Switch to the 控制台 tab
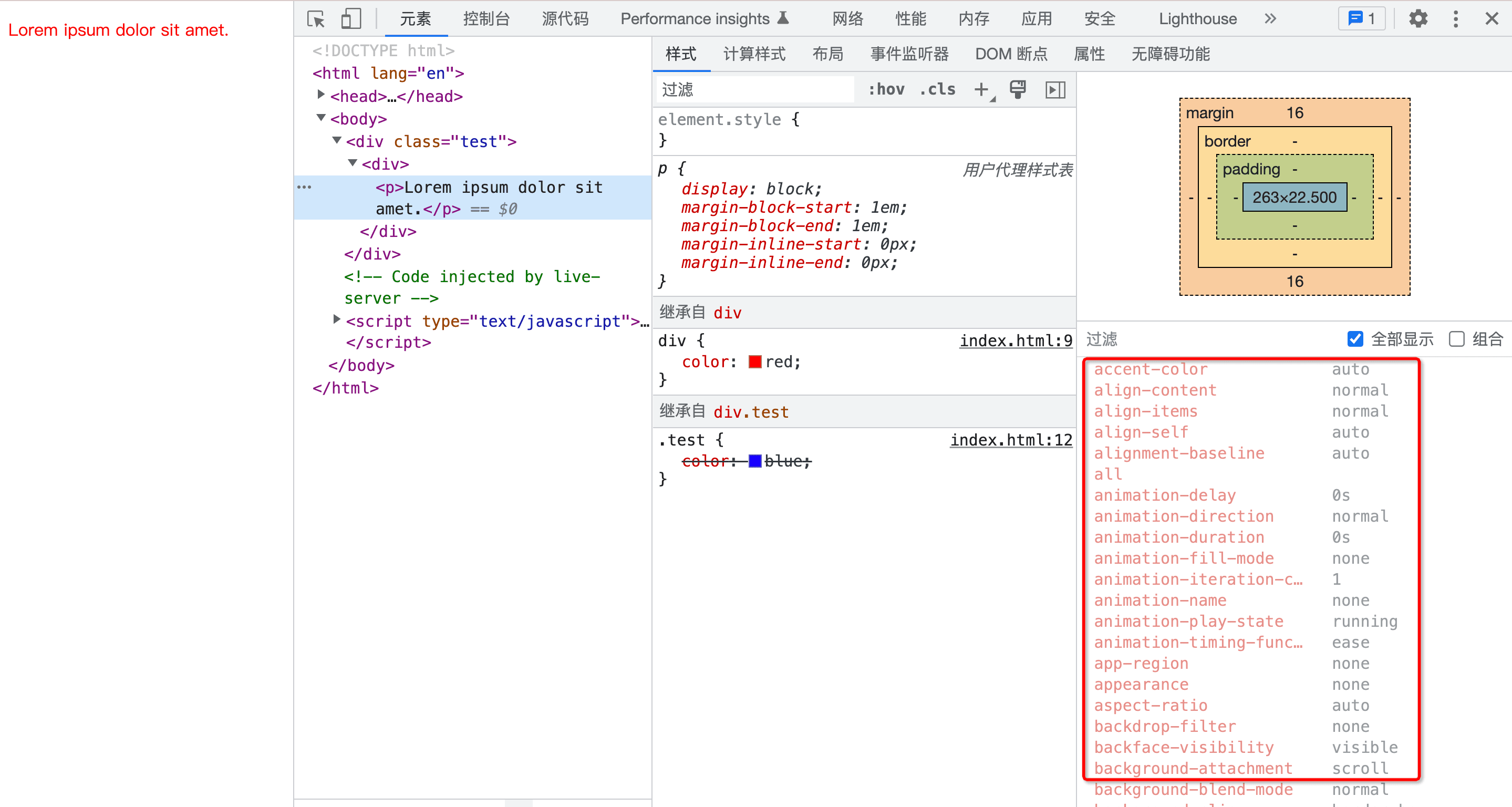 tap(485, 19)
